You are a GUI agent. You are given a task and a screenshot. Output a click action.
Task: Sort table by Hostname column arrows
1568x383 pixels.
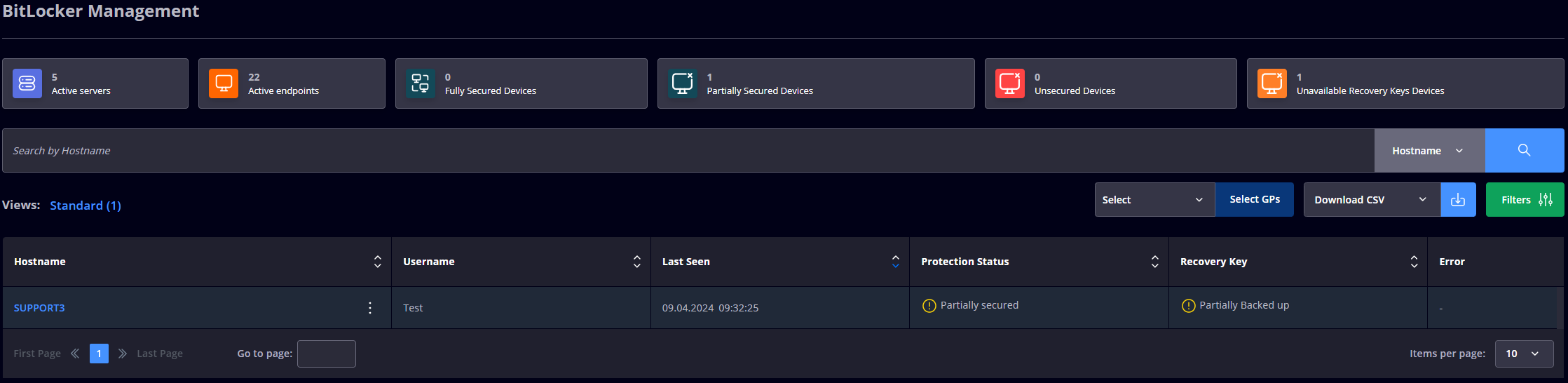378,262
